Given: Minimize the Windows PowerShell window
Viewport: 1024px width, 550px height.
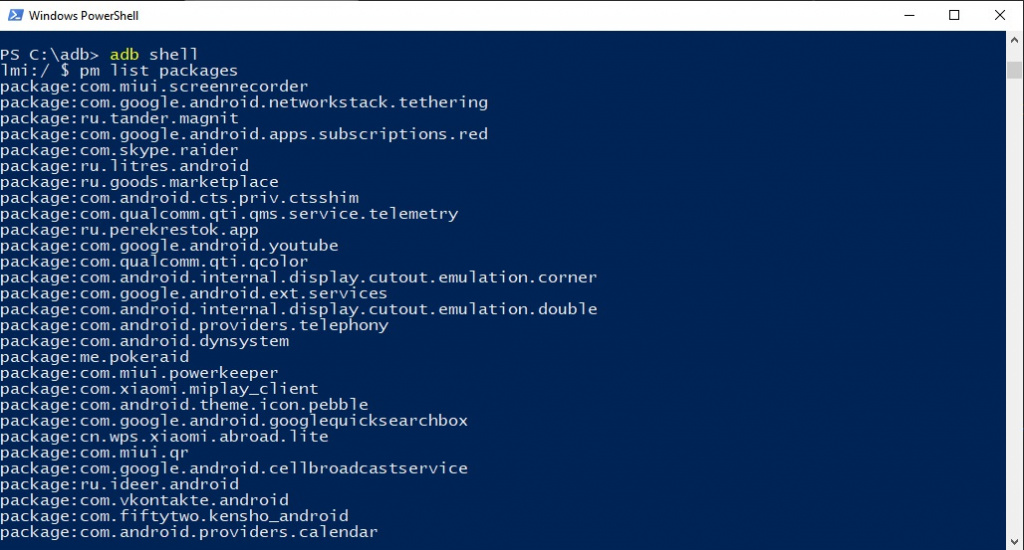Looking at the screenshot, I should [910, 15].
